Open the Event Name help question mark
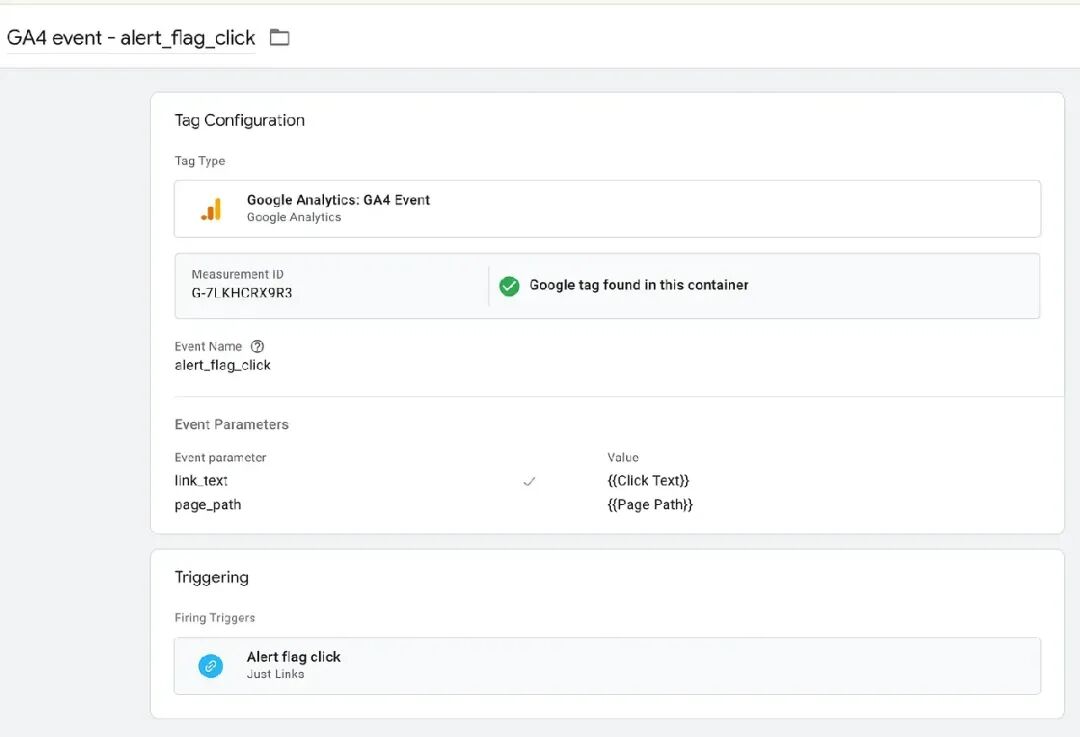 pyautogui.click(x=258, y=346)
